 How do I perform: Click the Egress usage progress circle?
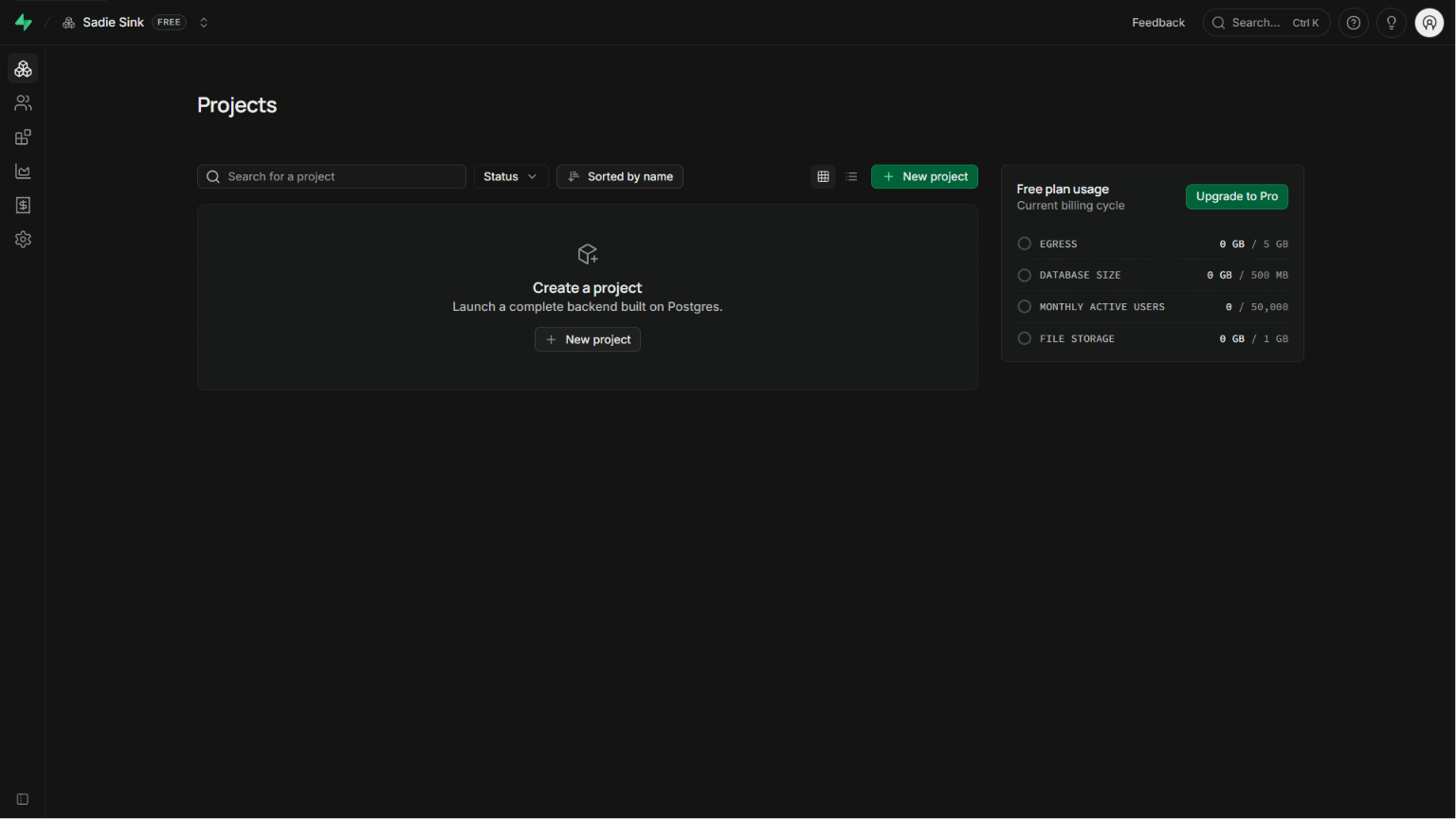(x=1025, y=244)
